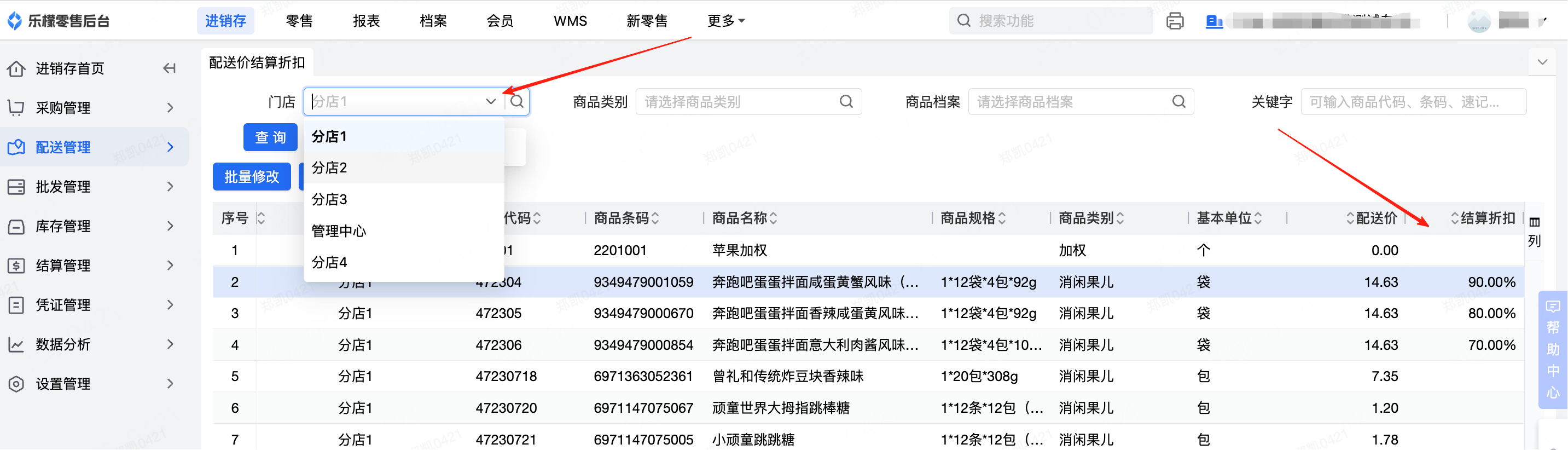Select 分店2 from store dropdown
1568x450 pixels.
(x=404, y=168)
